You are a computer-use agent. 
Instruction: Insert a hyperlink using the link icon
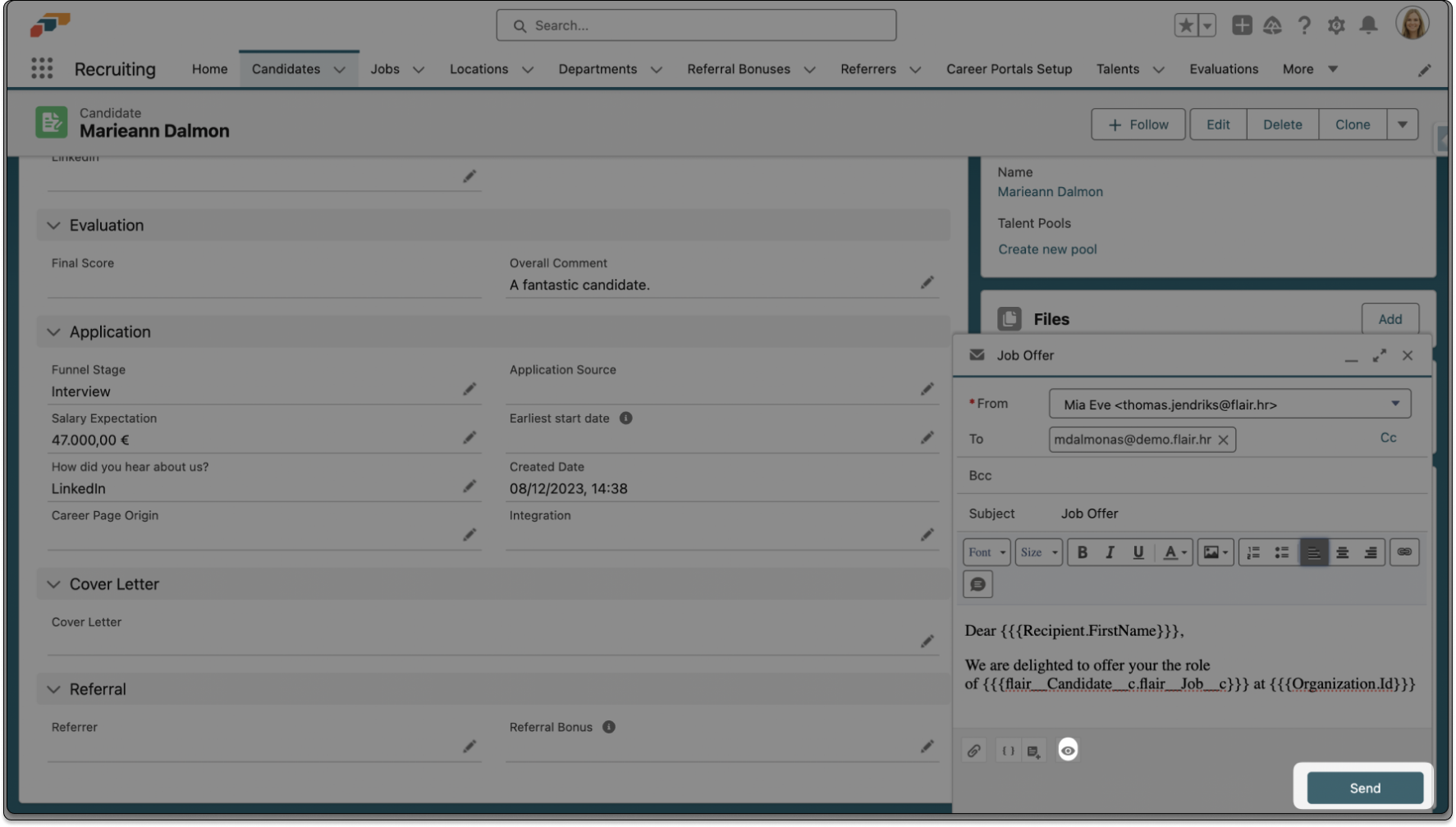pos(1404,552)
